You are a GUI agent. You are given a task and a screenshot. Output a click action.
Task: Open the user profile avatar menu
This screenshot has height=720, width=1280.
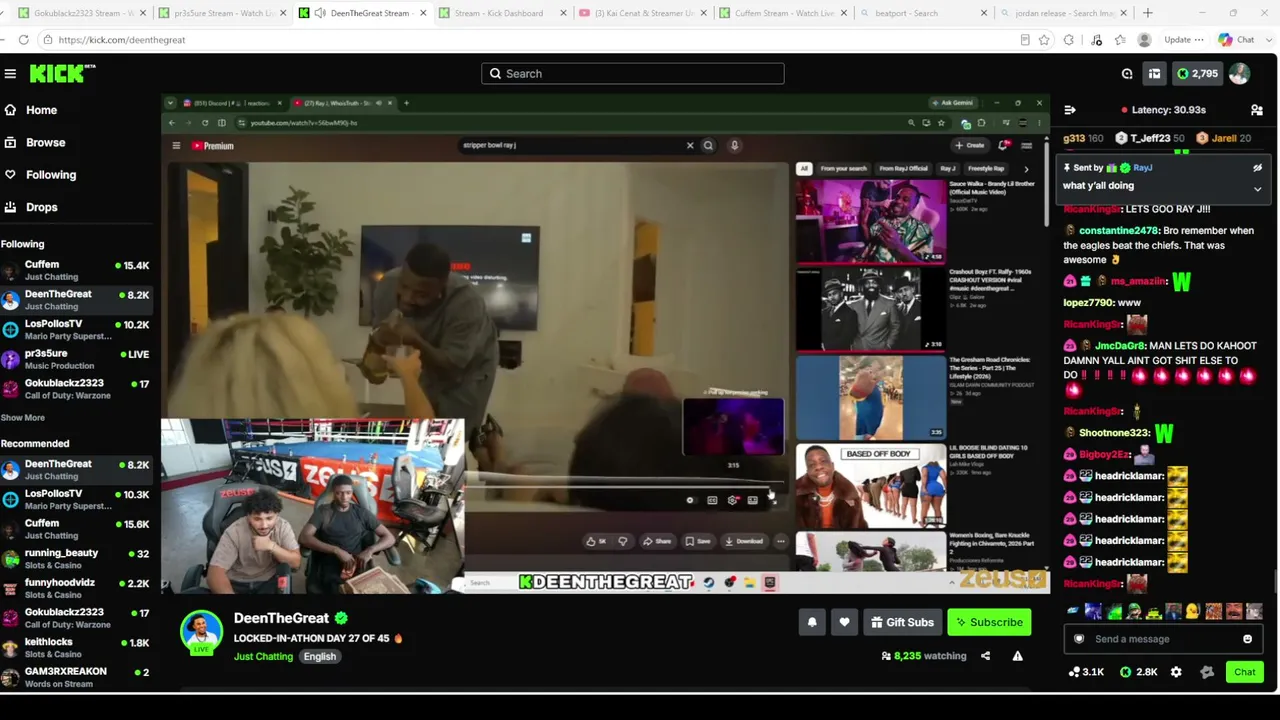[x=1239, y=74]
